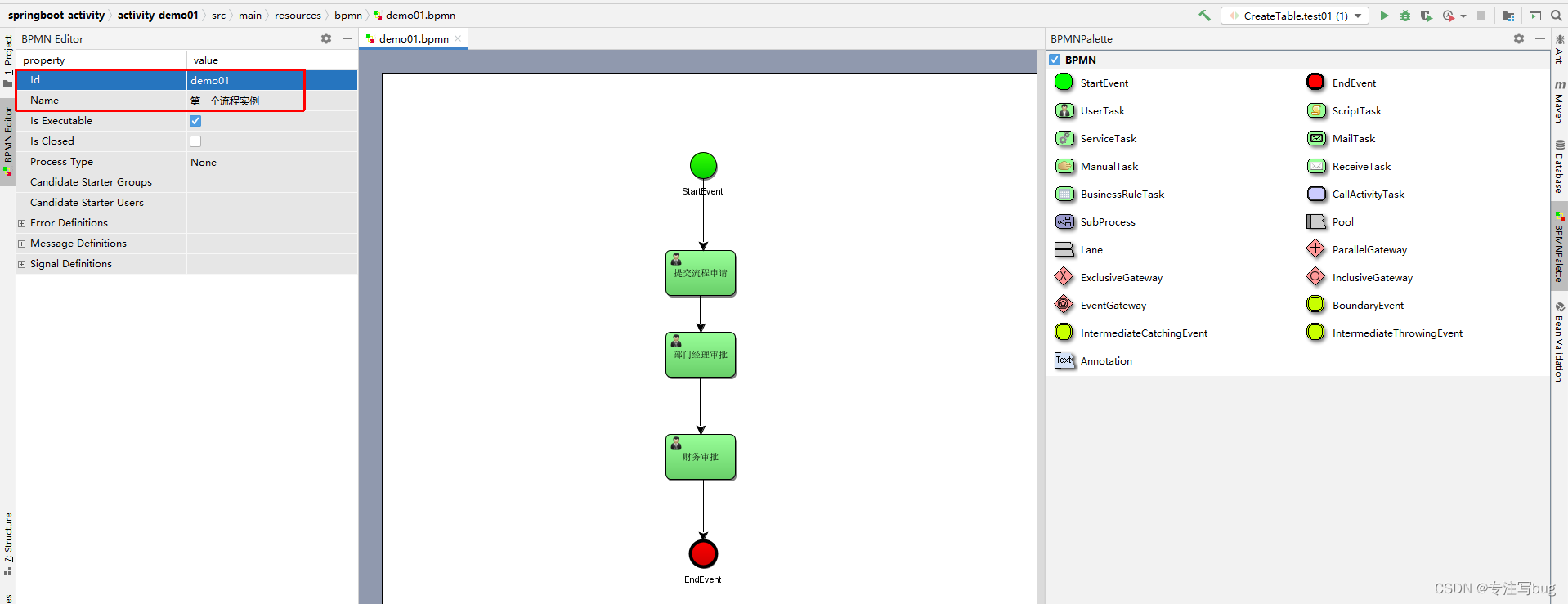Screen dimensions: 1568x604
Task: Pick CallActivityTask from the palette
Action: [1355, 195]
